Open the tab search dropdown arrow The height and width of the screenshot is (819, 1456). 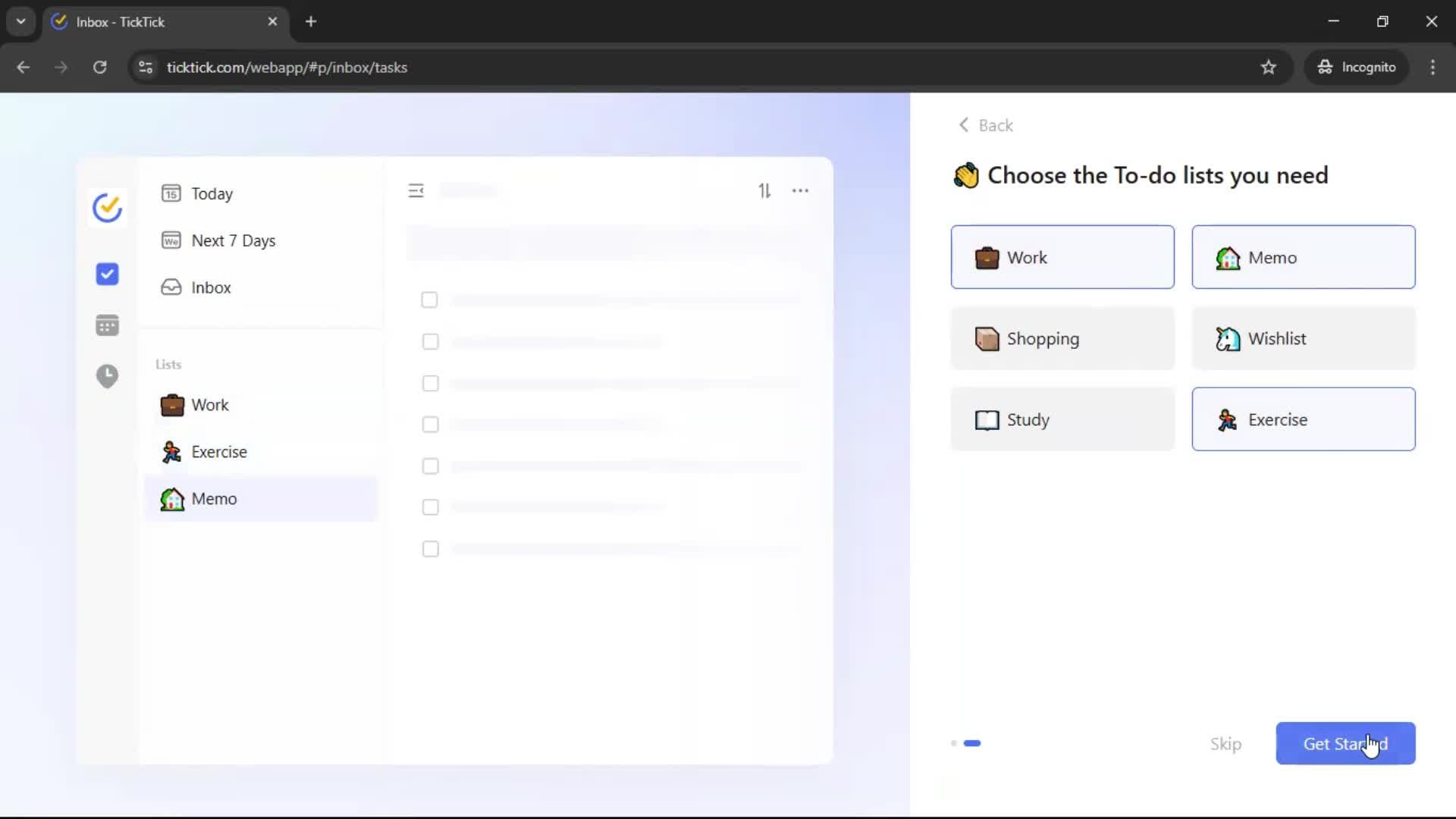click(21, 21)
